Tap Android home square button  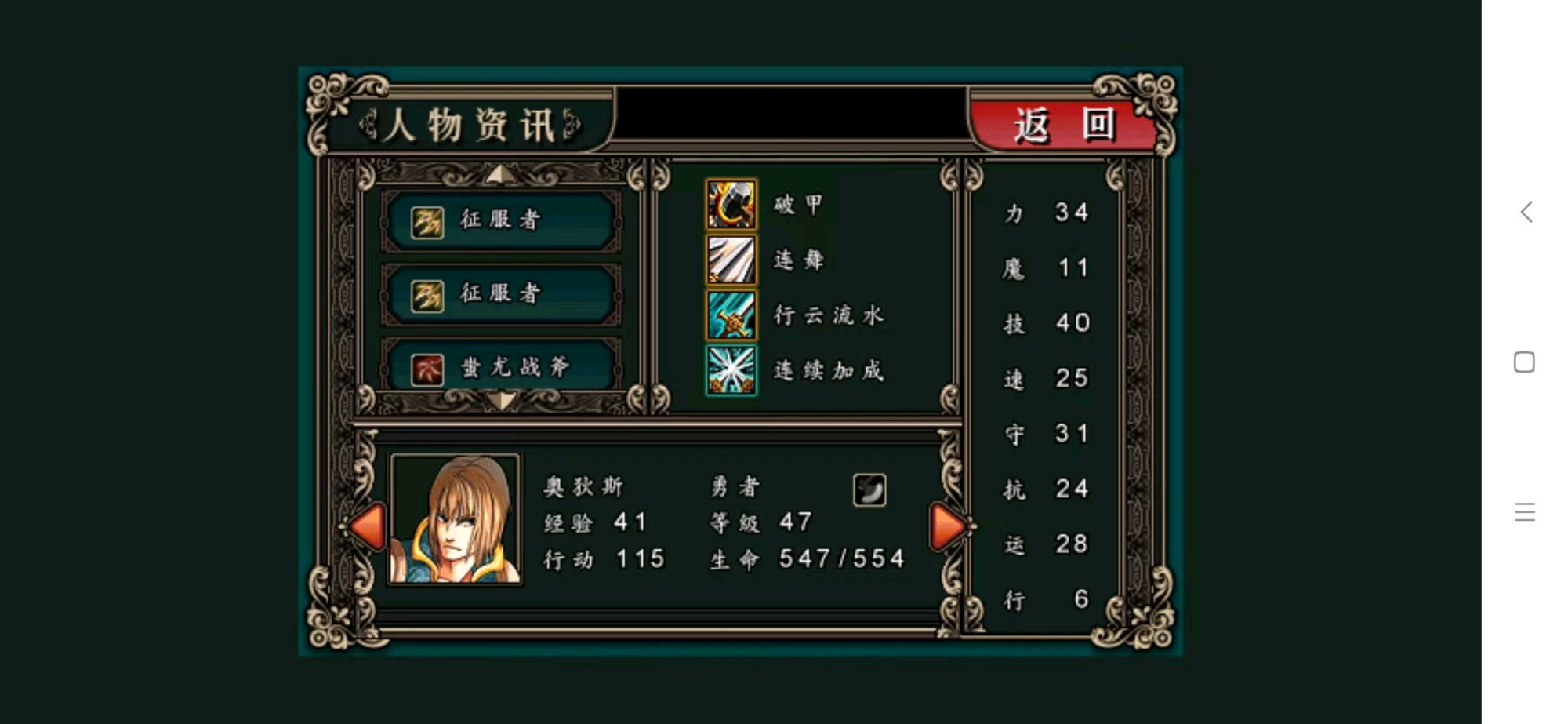tap(1524, 362)
